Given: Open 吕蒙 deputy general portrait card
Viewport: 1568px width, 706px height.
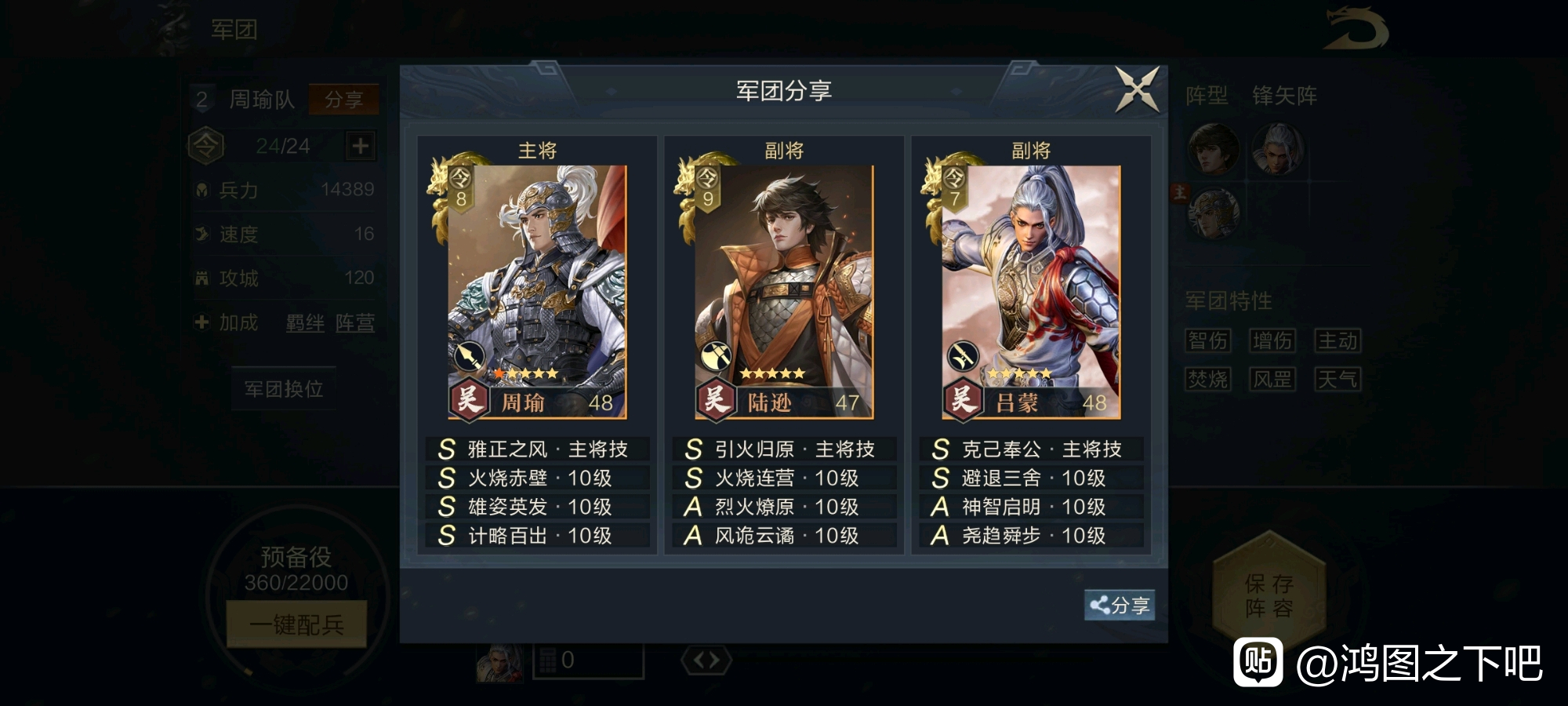Looking at the screenshot, I should click(1031, 291).
